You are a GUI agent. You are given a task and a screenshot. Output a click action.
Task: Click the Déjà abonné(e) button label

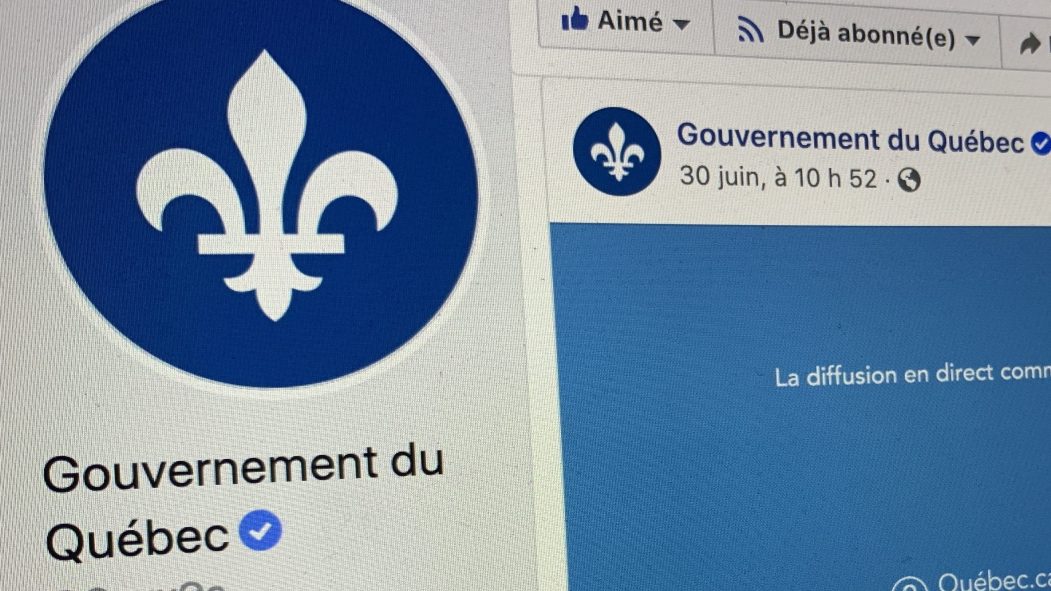click(866, 34)
